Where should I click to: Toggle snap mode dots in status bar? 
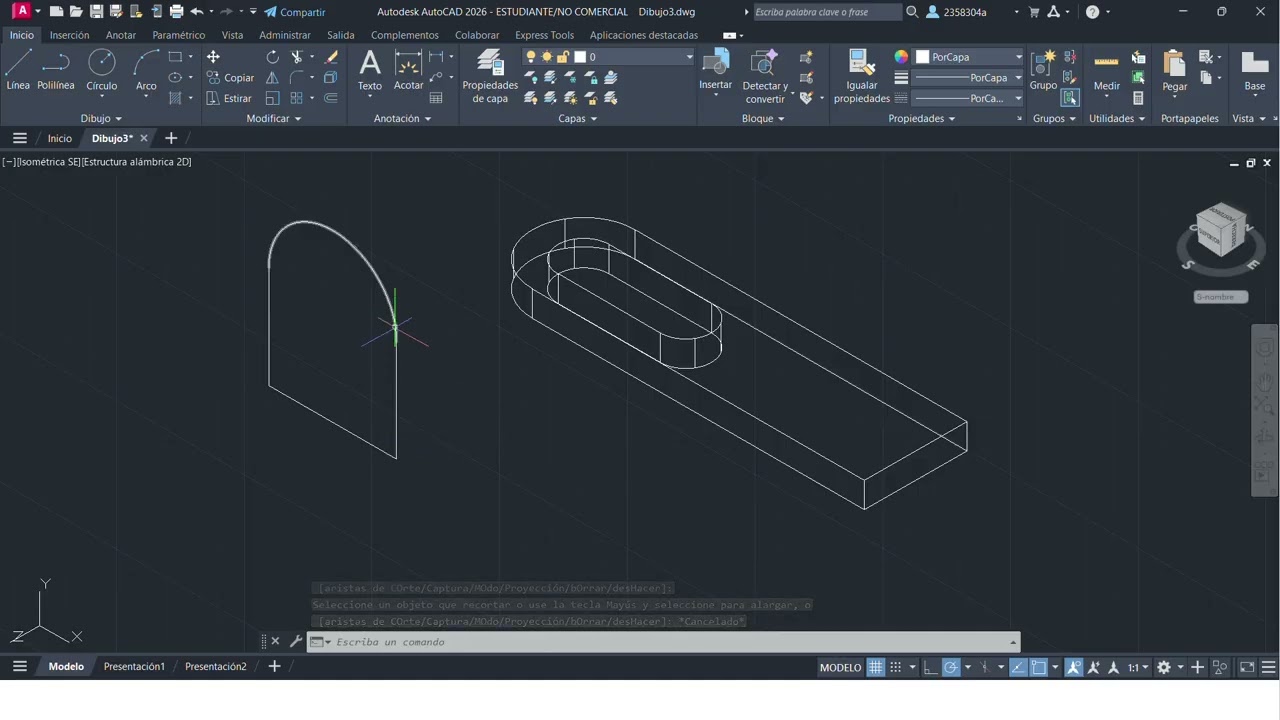coord(896,667)
